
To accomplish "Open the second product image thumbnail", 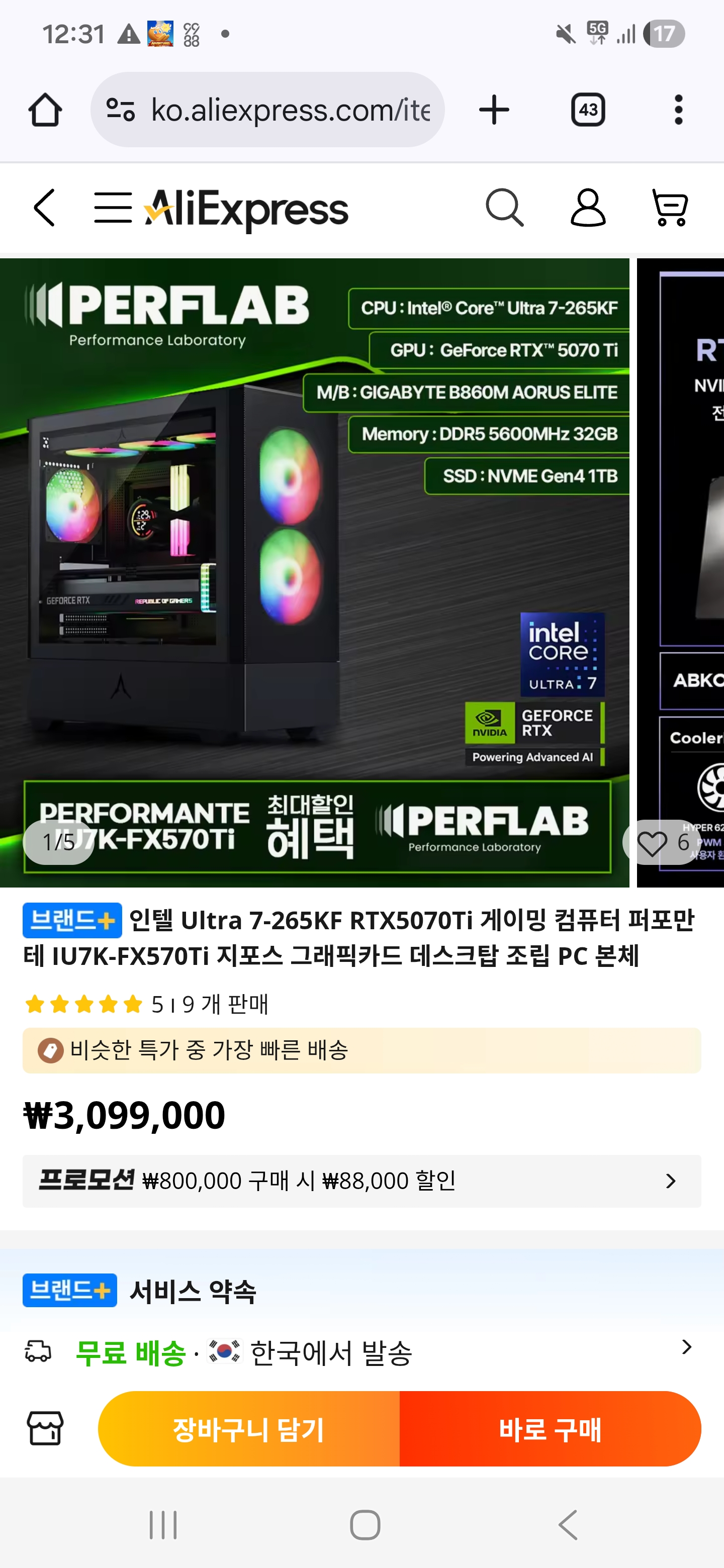I will [680, 572].
